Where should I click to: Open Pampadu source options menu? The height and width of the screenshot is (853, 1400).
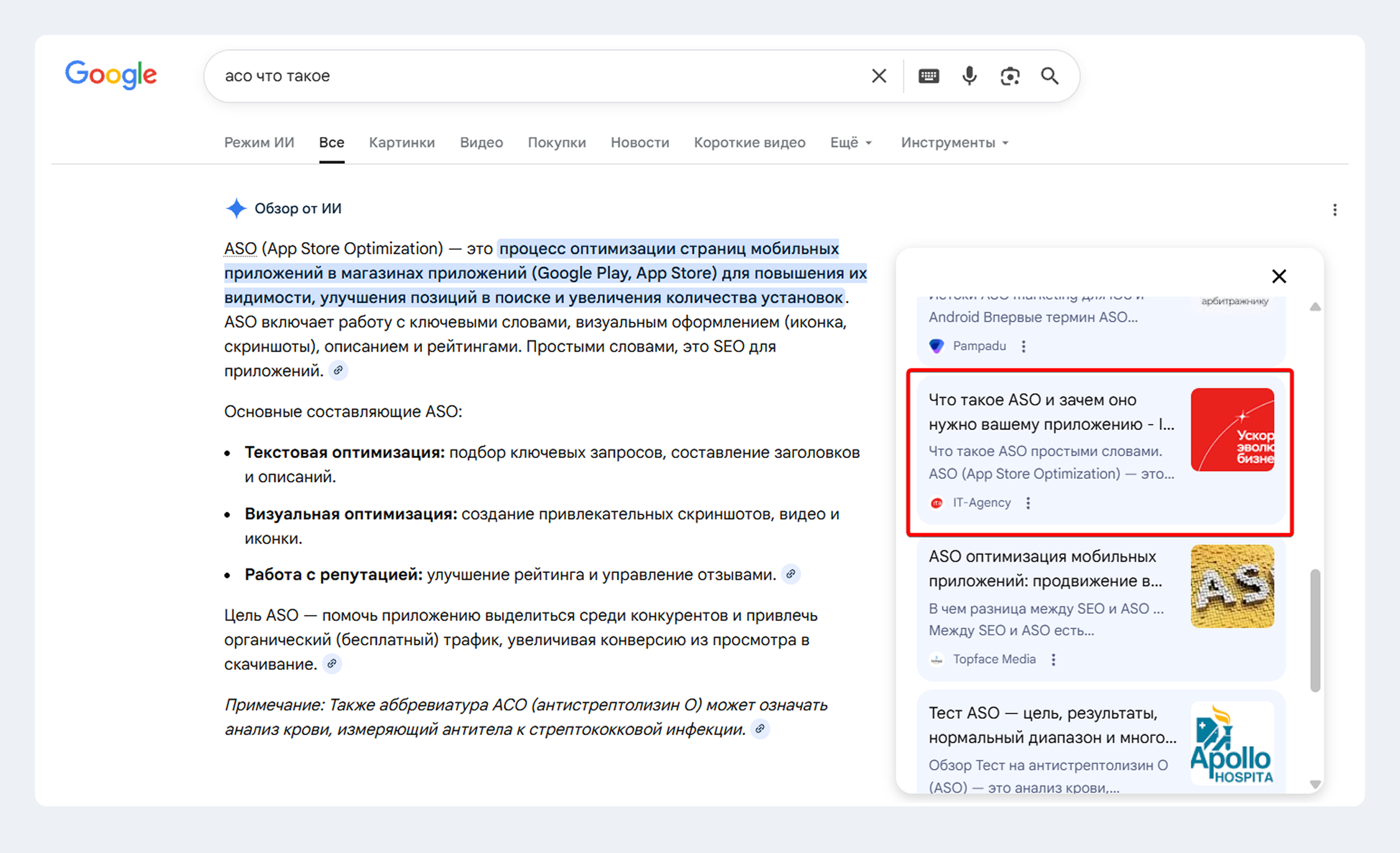pos(1024,346)
